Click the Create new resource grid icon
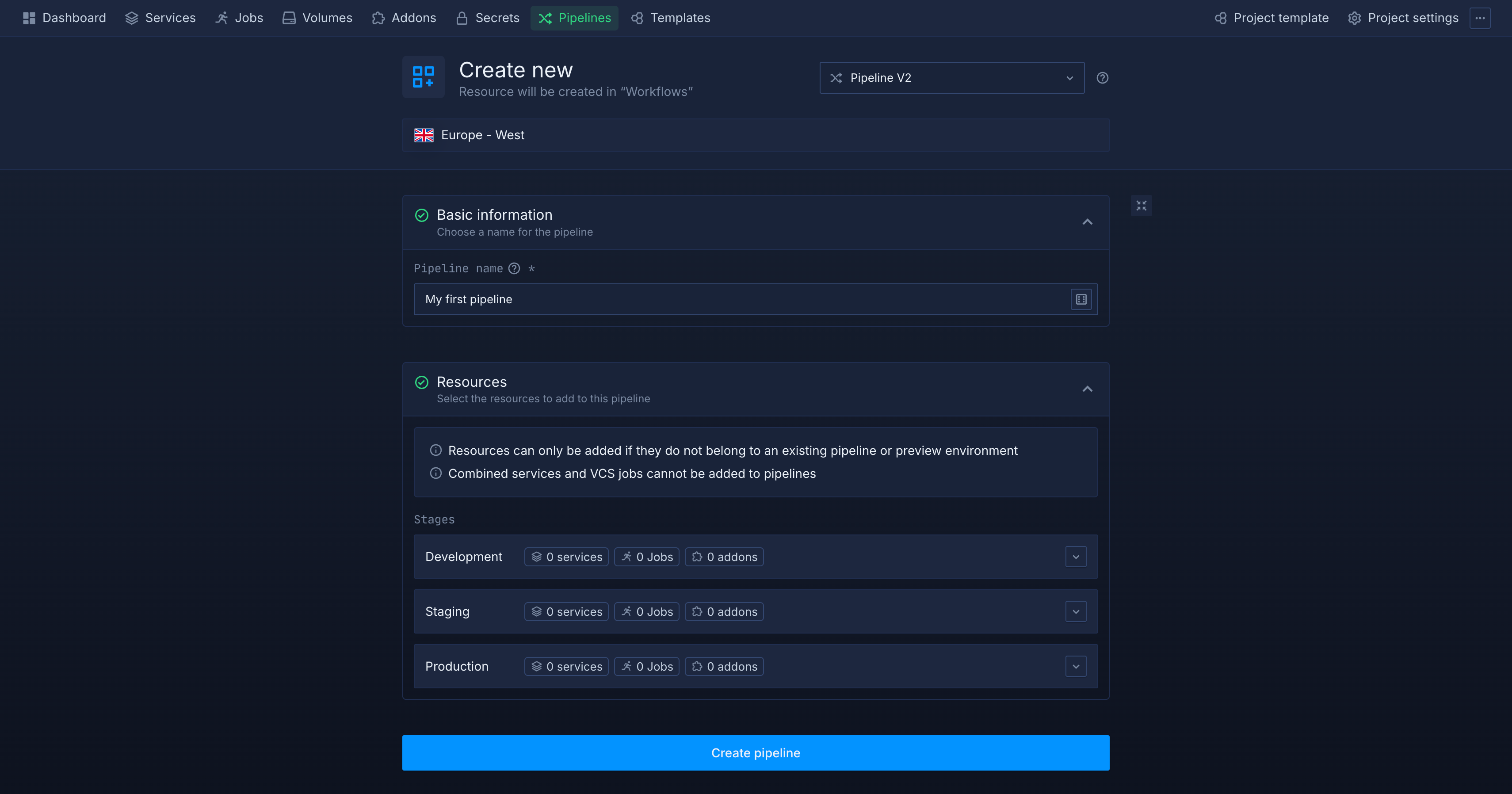This screenshot has width=1512, height=794. coord(423,77)
